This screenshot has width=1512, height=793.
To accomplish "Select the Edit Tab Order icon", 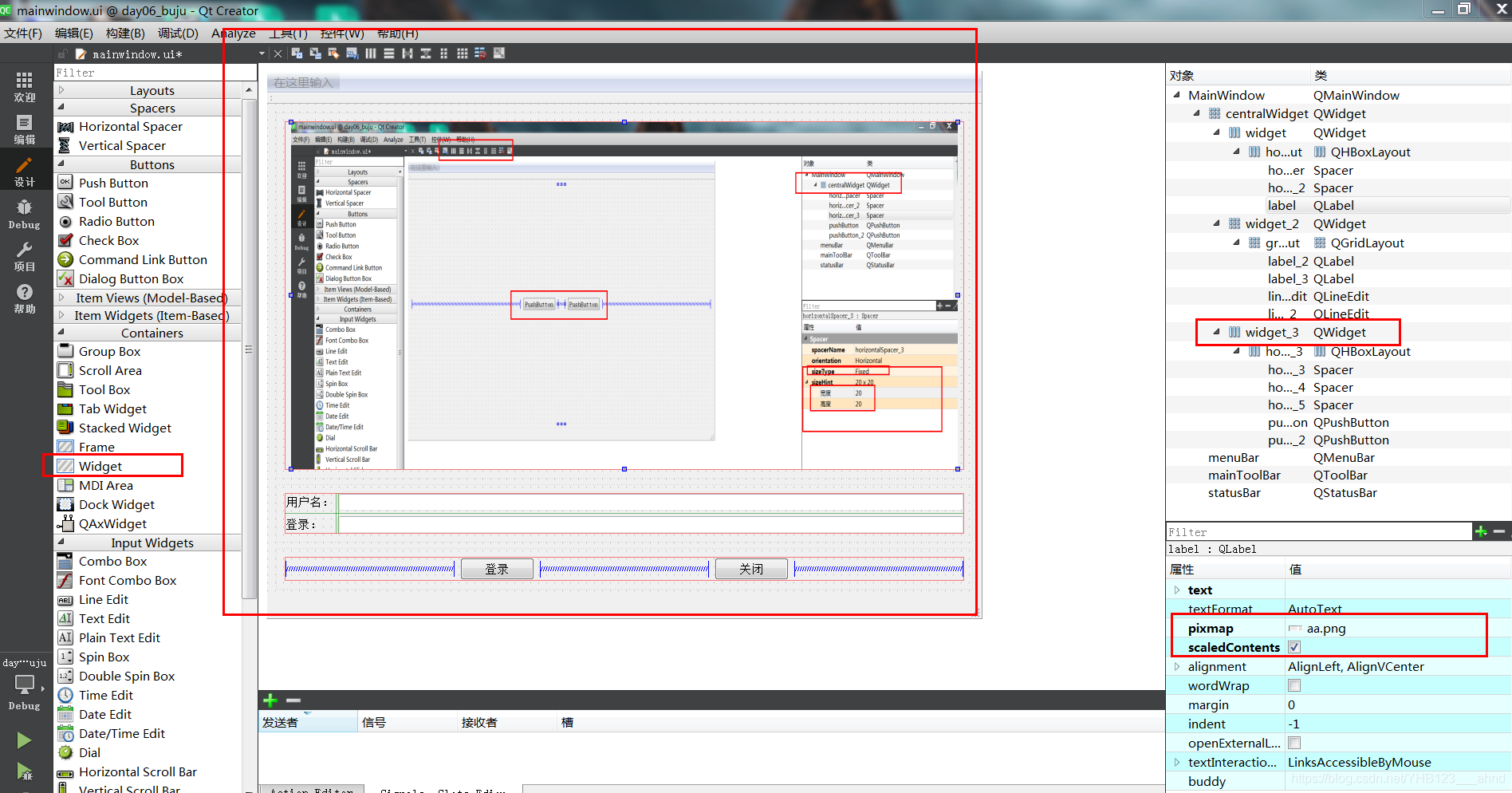I will tap(352, 53).
